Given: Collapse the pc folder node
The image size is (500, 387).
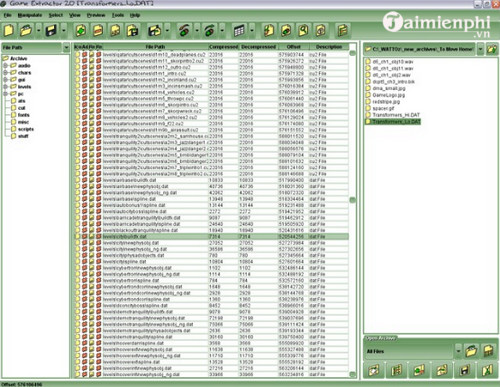Looking at the screenshot, I should tap(5, 94).
